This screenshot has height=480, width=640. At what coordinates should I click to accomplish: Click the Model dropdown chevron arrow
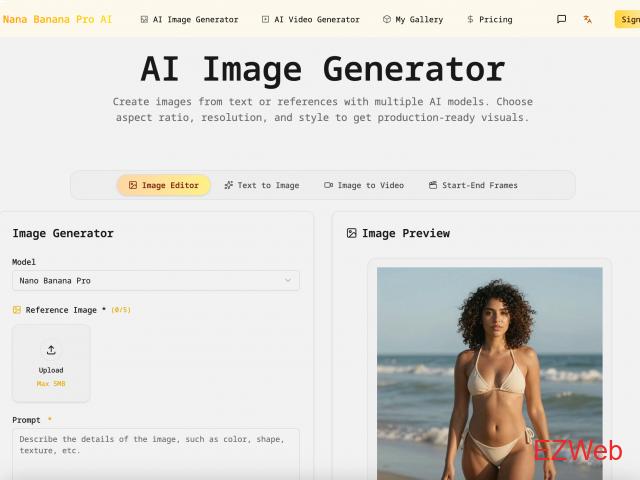pyautogui.click(x=288, y=281)
